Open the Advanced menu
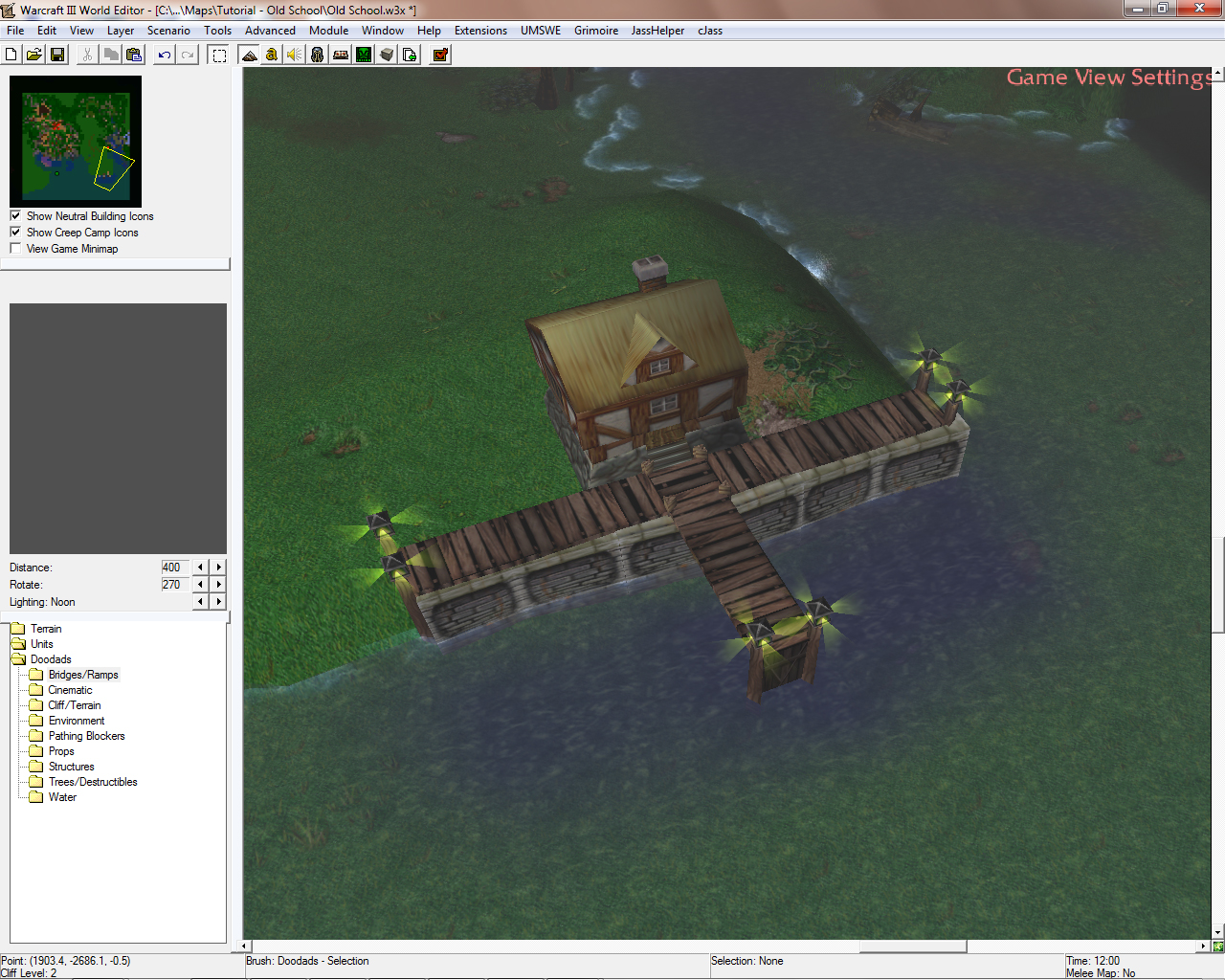 (270, 31)
